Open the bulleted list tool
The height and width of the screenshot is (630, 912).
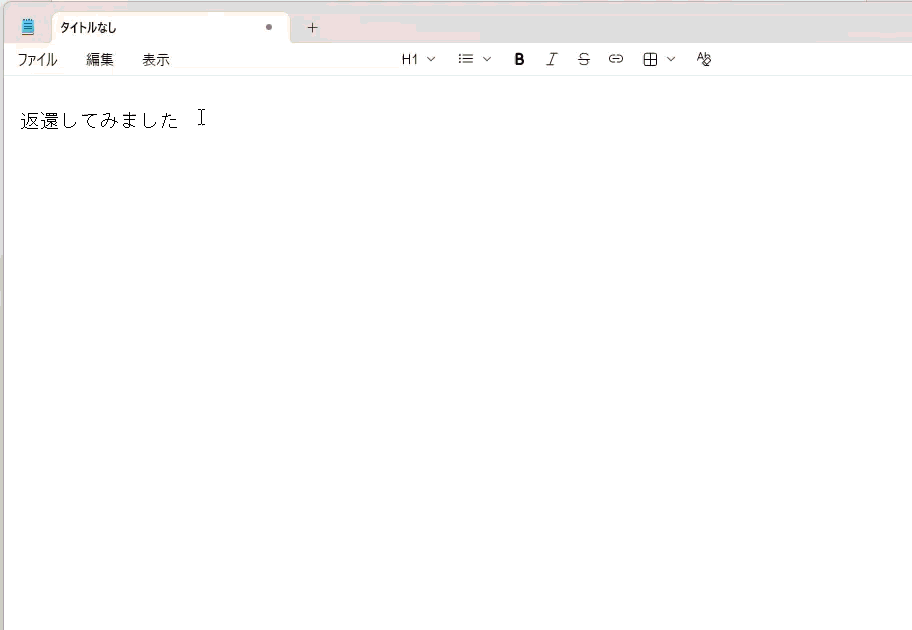point(466,59)
